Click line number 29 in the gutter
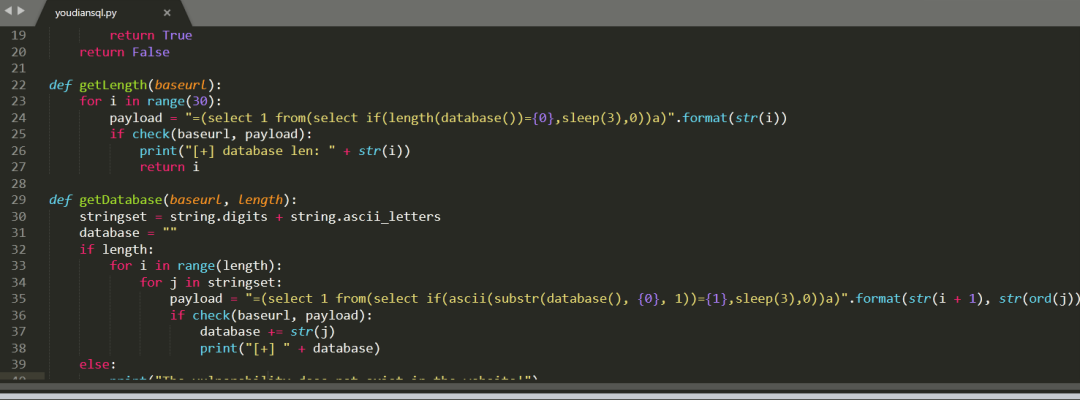The image size is (1080, 400). [x=19, y=200]
